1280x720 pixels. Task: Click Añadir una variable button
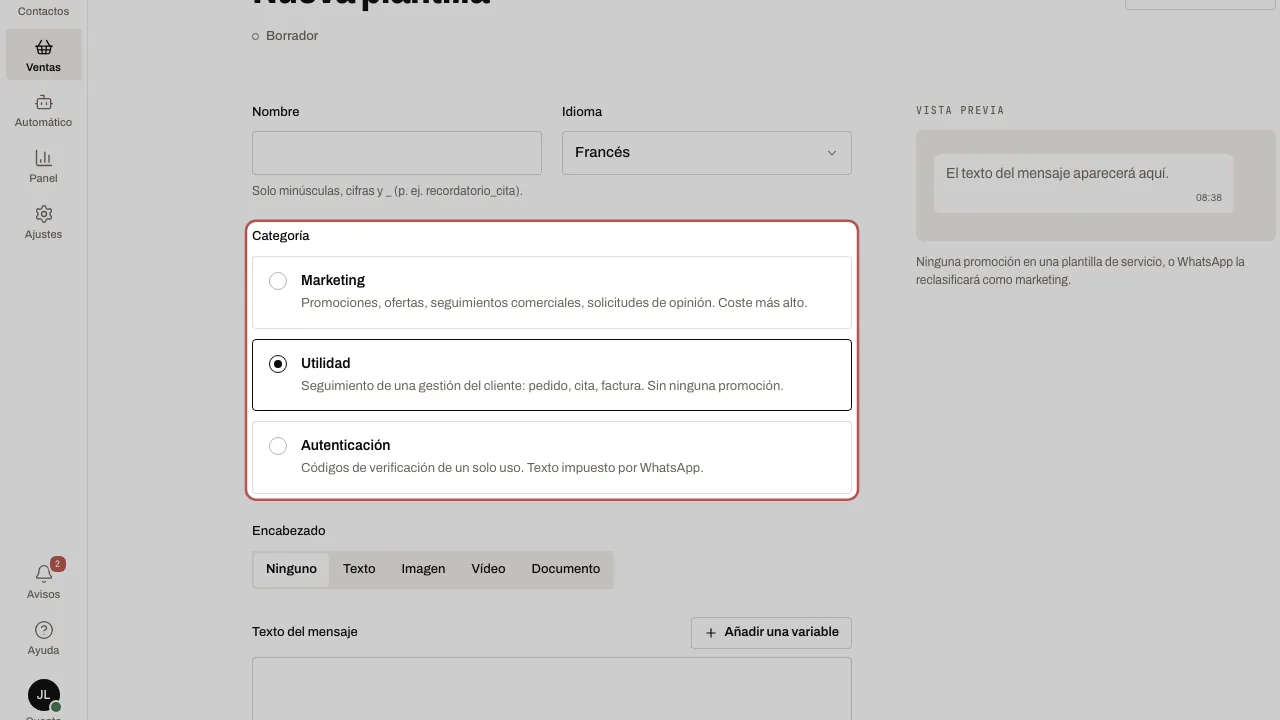tap(771, 632)
